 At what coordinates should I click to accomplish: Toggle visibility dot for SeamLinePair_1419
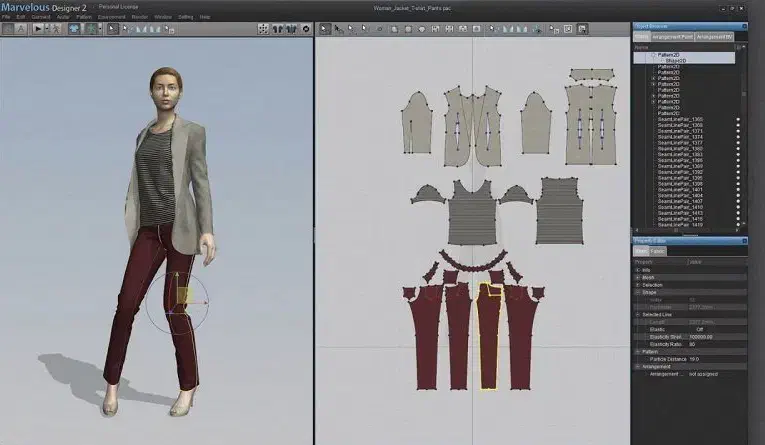click(x=738, y=225)
